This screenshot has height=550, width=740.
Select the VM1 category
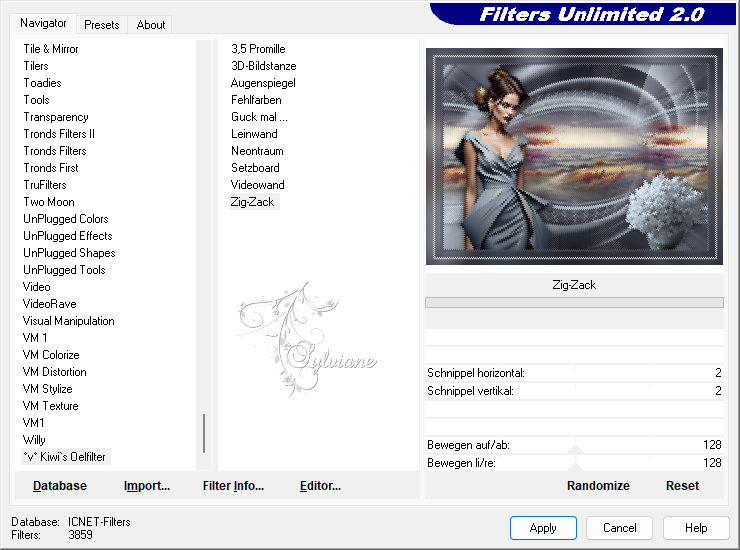[33, 423]
